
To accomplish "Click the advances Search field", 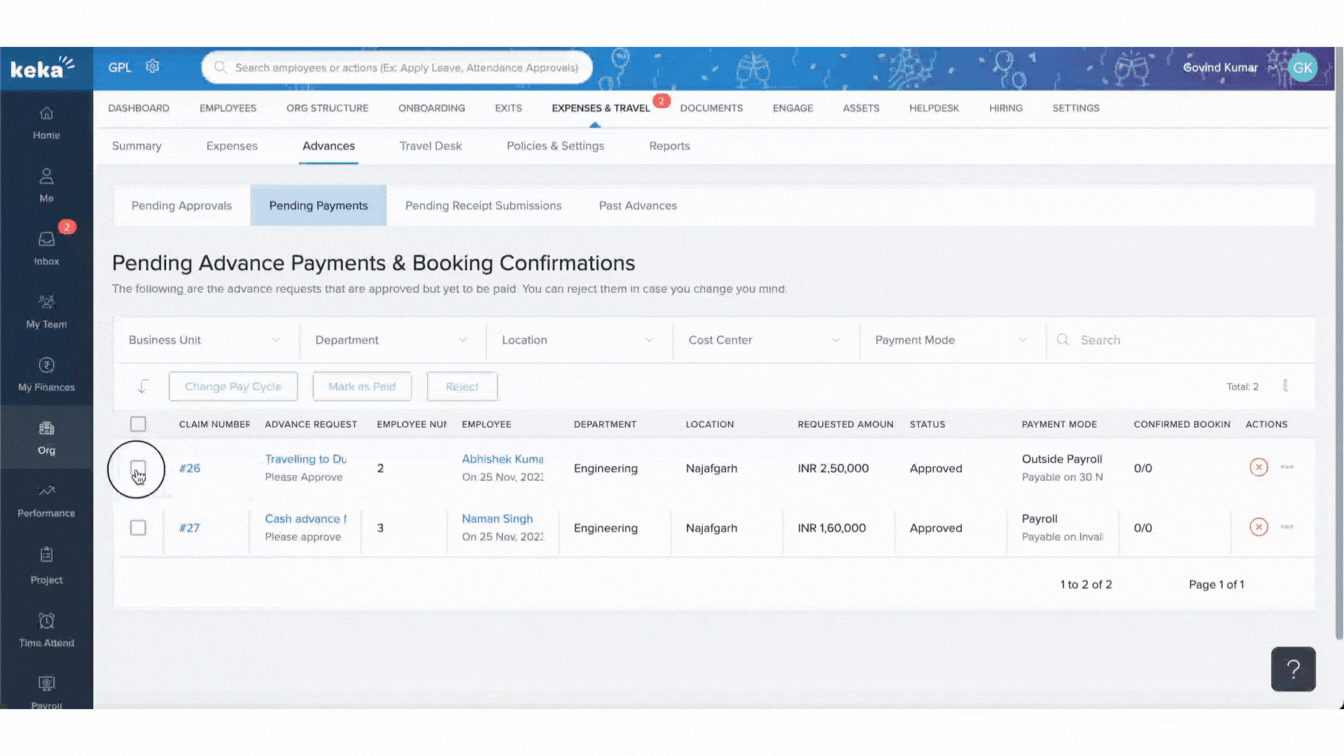I will pos(1180,340).
